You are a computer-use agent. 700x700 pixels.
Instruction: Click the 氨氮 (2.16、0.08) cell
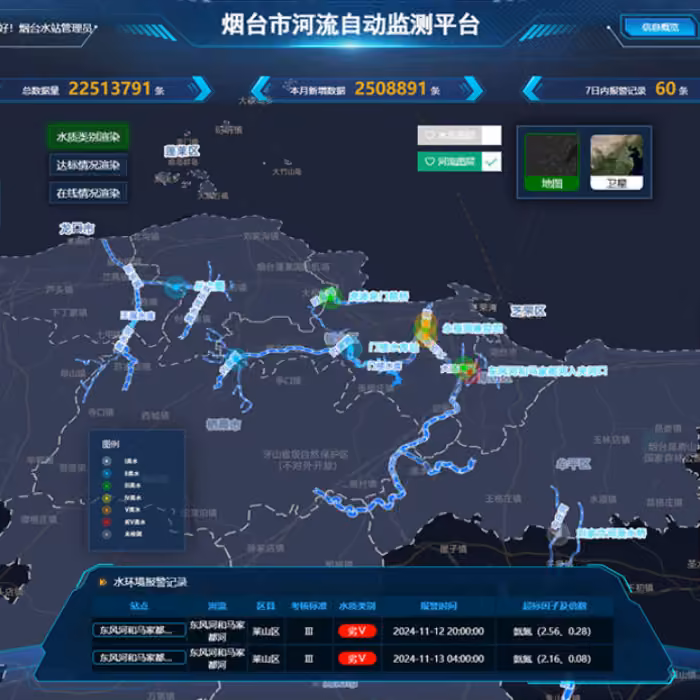point(552,658)
